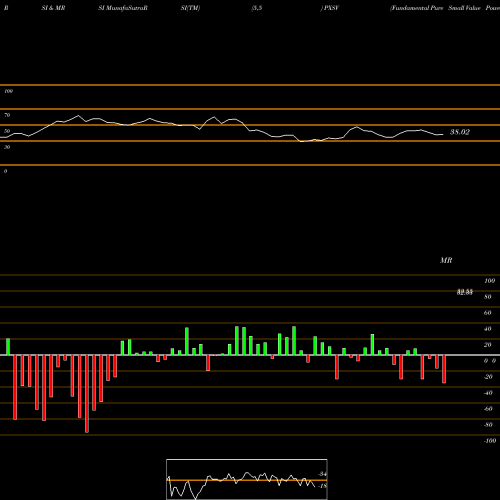
Task: Click the RSI scale label 30
Action: 7,147
